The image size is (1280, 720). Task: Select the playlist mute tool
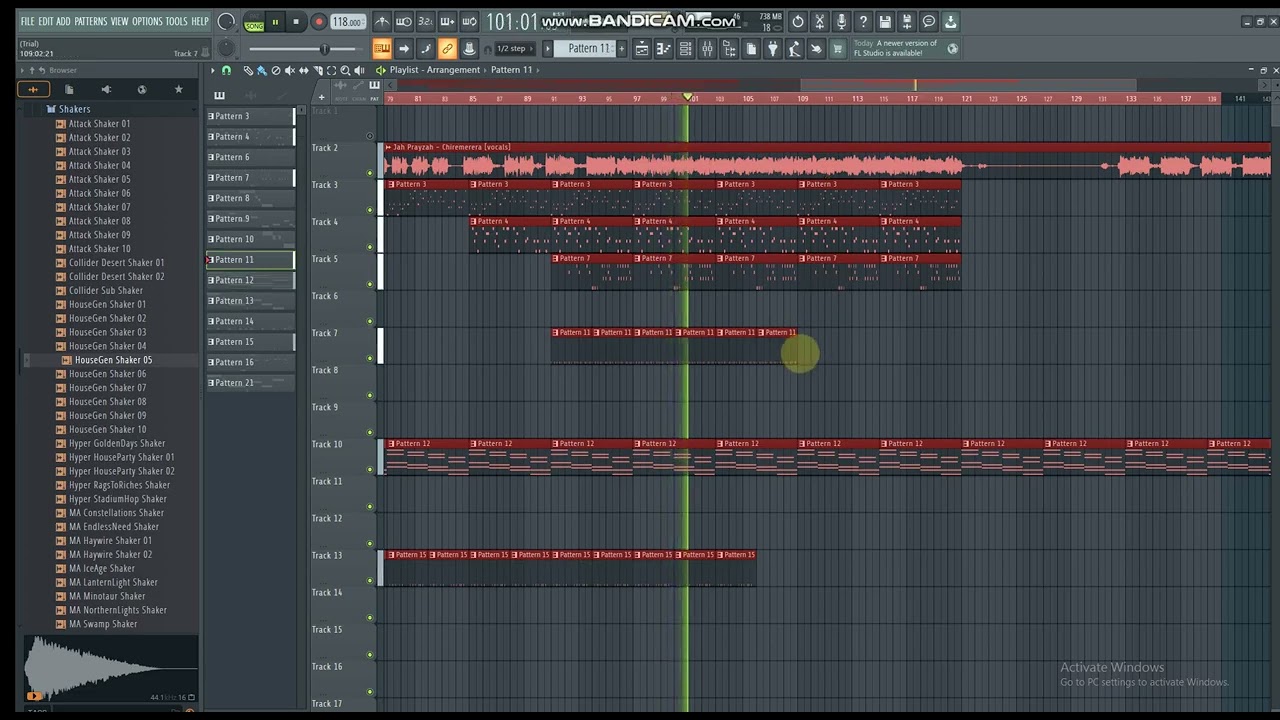pyautogui.click(x=289, y=70)
